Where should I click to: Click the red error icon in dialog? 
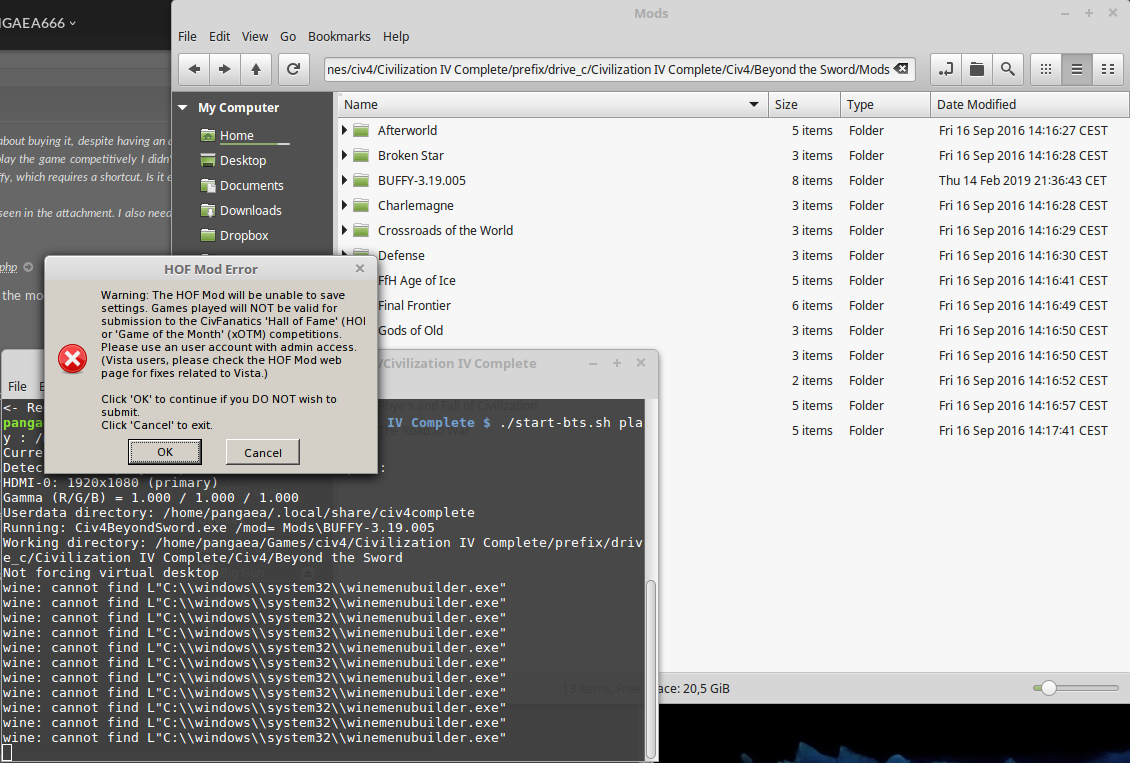(x=73, y=359)
